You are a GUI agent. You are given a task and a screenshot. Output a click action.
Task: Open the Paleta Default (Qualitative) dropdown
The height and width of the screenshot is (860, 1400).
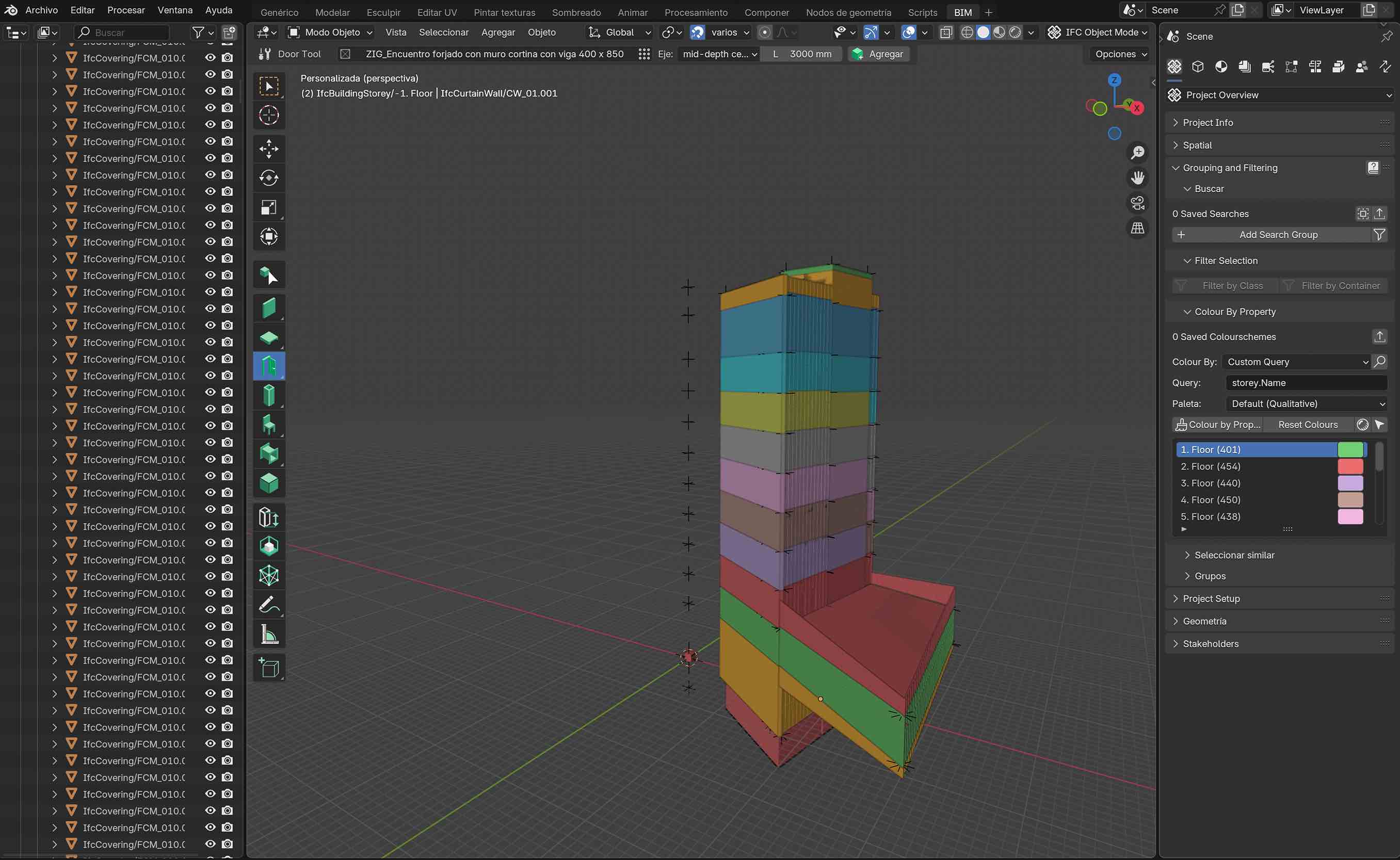click(1306, 404)
